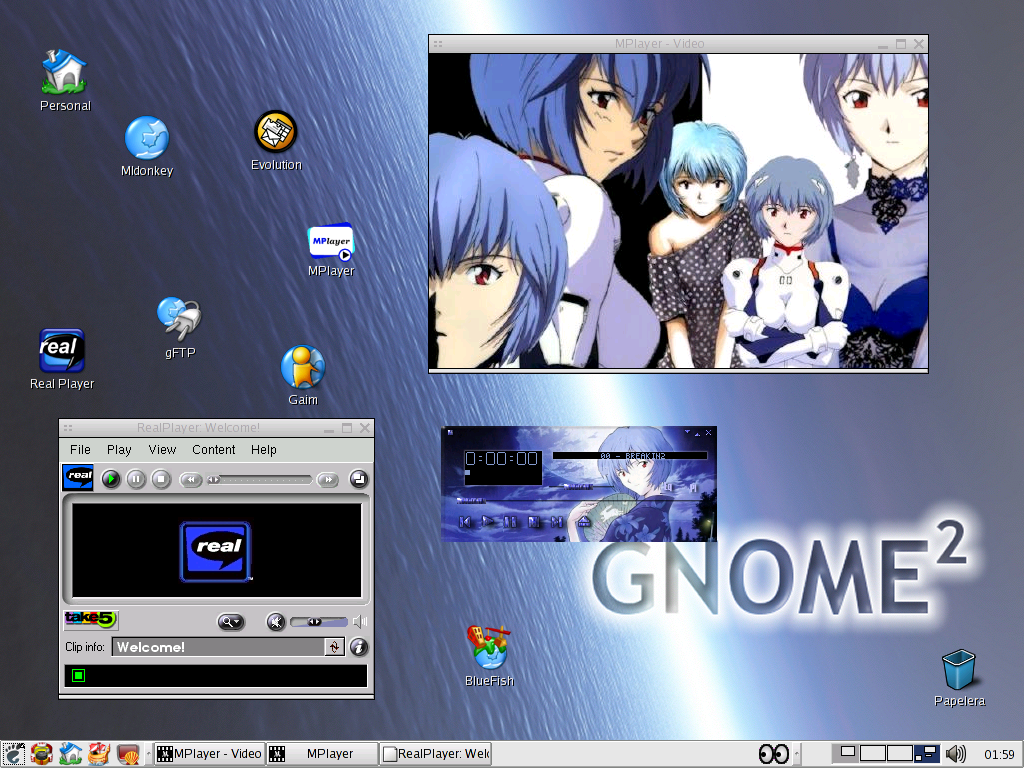Screen dimensions: 1024x768
Task: Stop playback in RealPlayer
Action: (161, 479)
